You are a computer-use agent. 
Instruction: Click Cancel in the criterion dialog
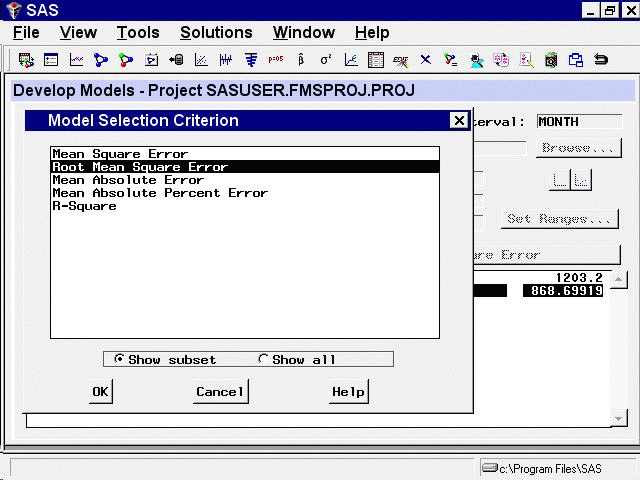(x=220, y=392)
